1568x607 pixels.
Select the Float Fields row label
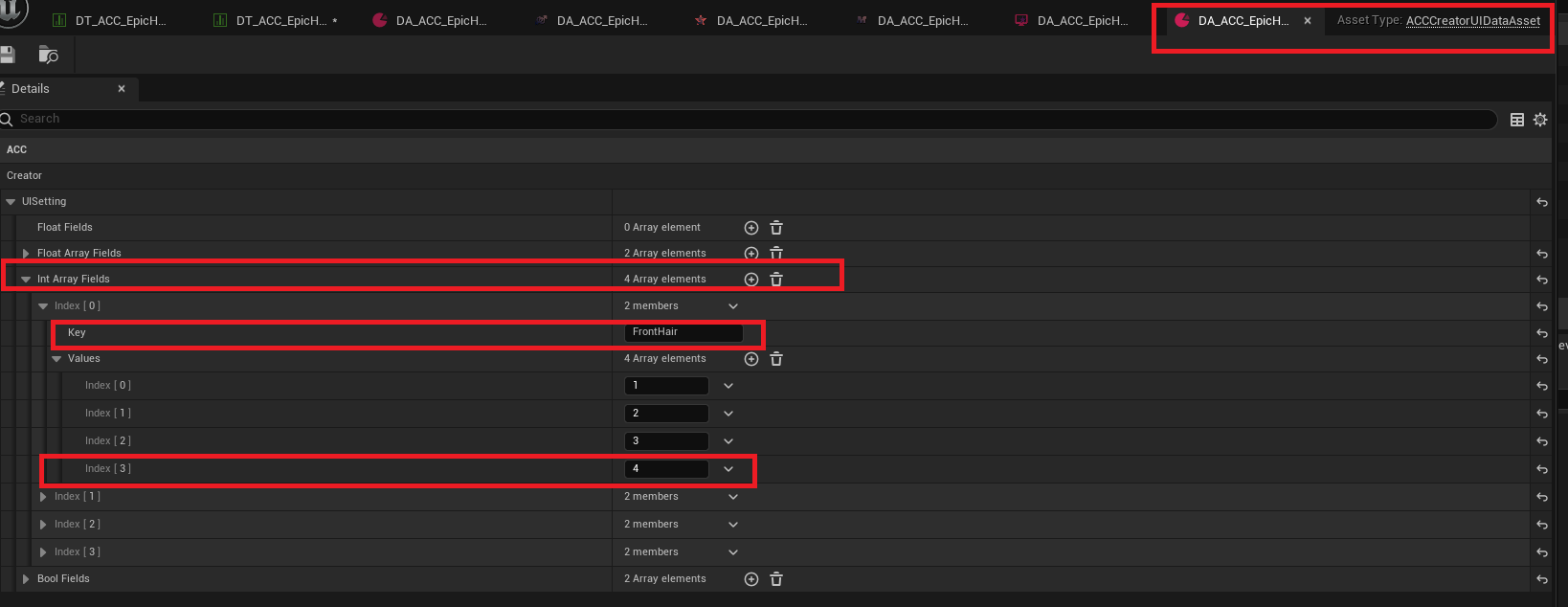(65, 228)
